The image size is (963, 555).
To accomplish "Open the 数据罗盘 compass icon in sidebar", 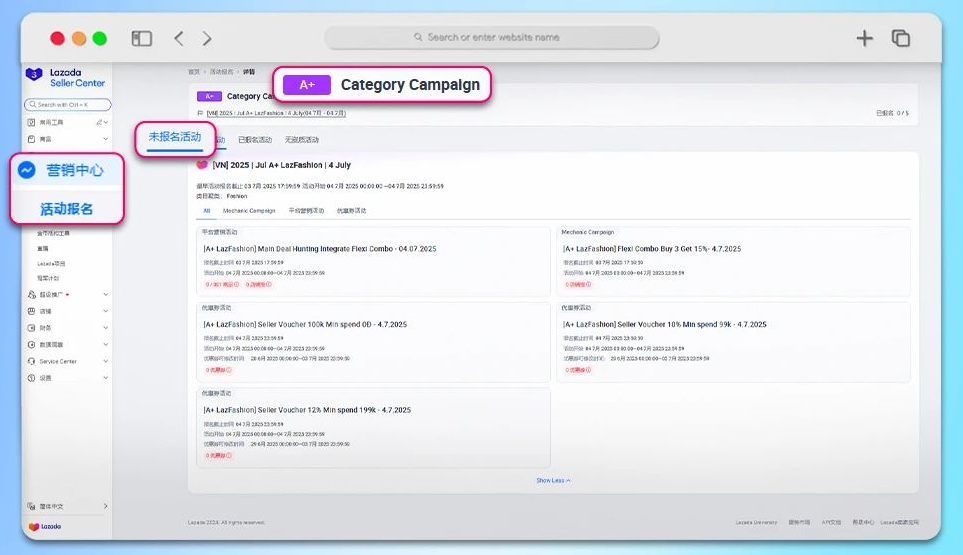I will pyautogui.click(x=31, y=344).
